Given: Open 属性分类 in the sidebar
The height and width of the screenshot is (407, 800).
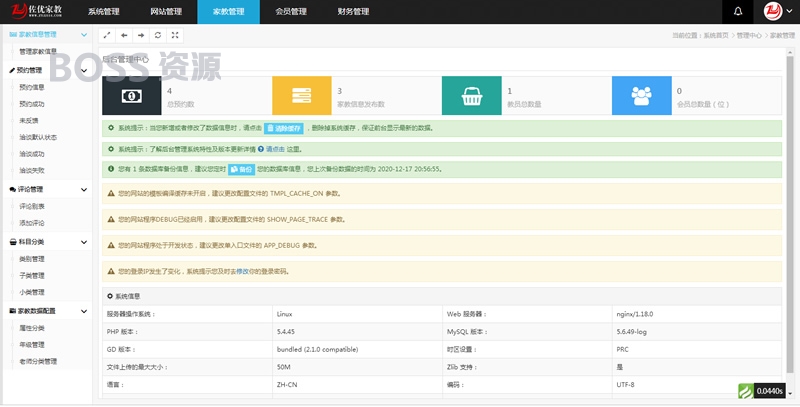Looking at the screenshot, I should tap(32, 328).
